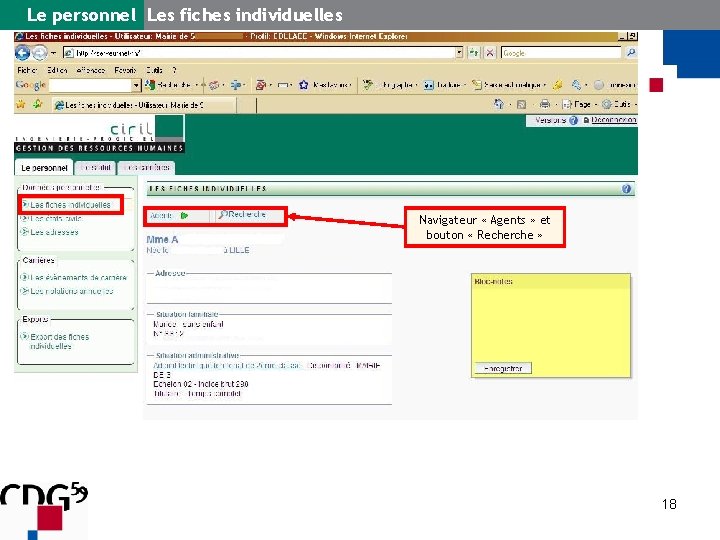Refresh the page with the green arrows button
The image size is (720, 540).
473,53
